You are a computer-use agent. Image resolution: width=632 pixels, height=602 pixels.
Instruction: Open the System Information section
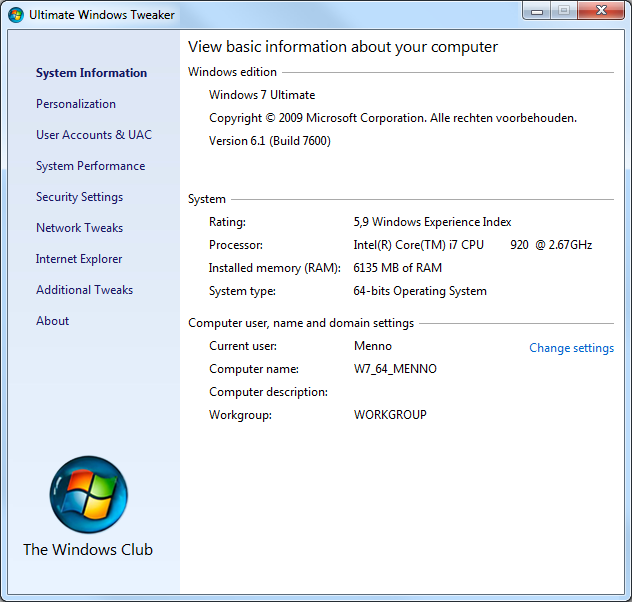pos(91,73)
